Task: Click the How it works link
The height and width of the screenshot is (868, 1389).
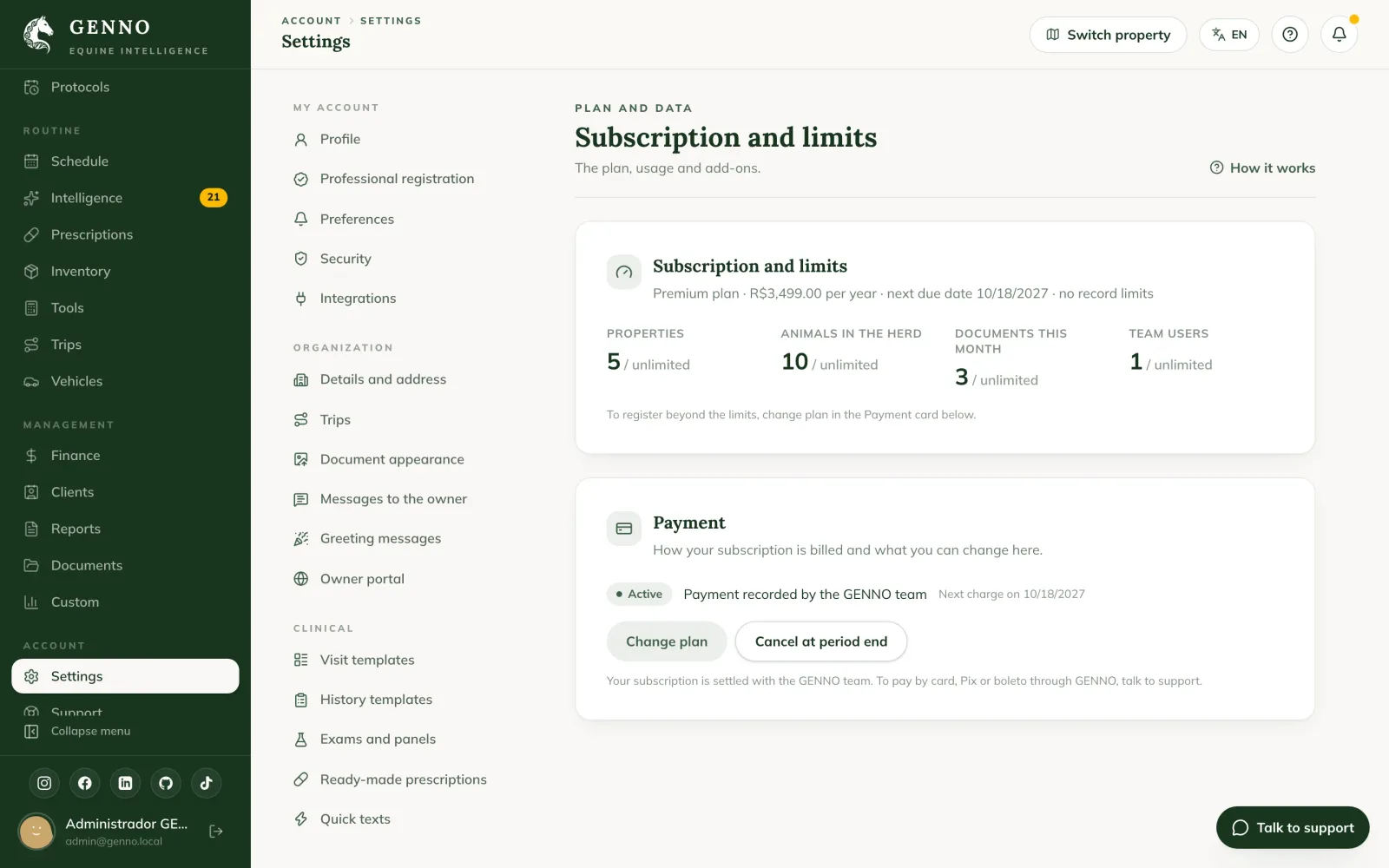Action: [1263, 168]
